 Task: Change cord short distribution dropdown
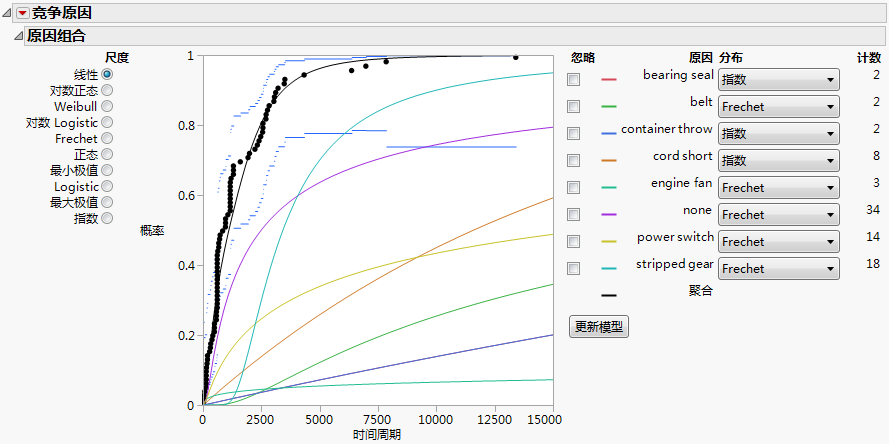[778, 160]
